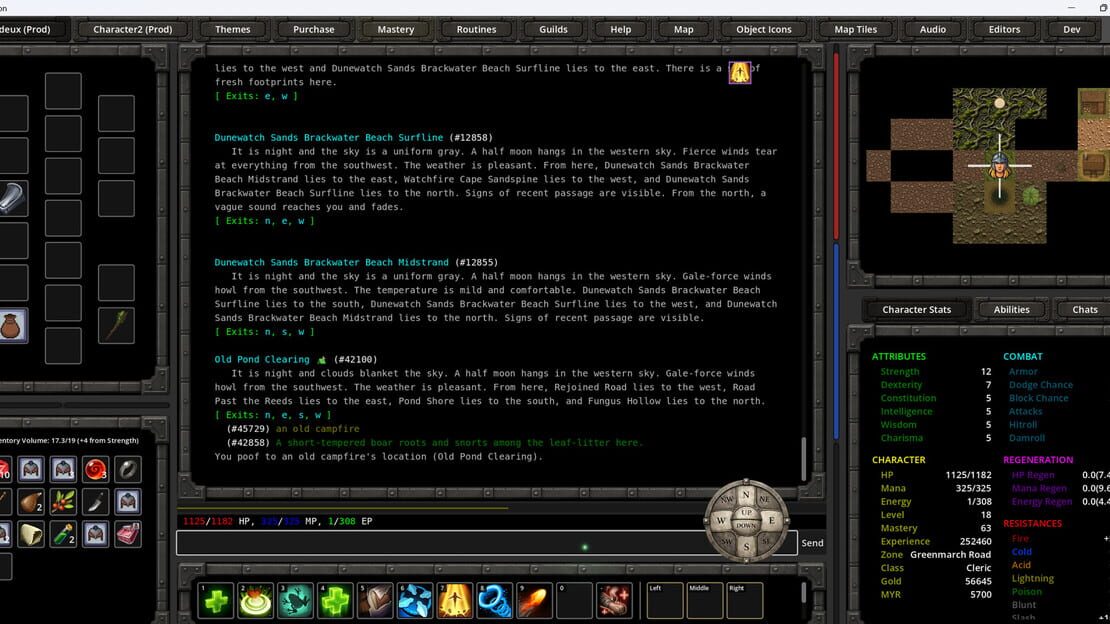Launch the fireball spell in slot 9
Viewport: 1110px width, 624px height.
pos(534,601)
